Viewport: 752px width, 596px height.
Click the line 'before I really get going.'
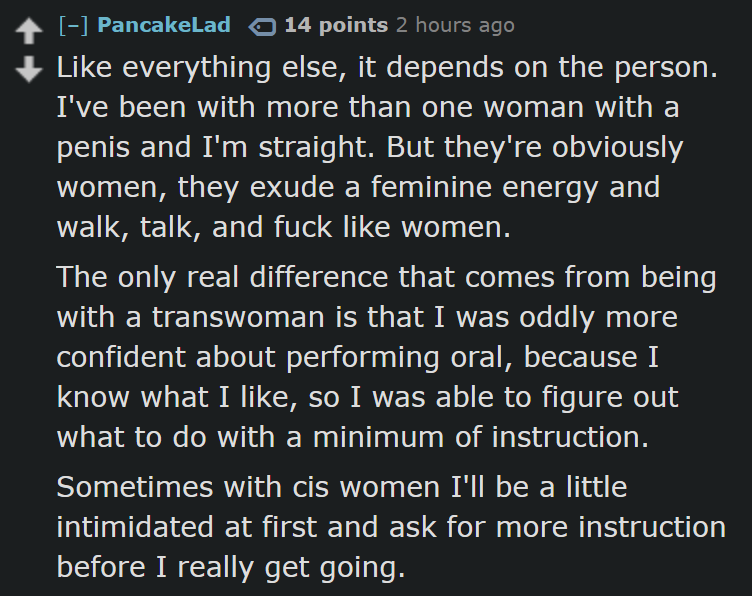[x=231, y=568]
